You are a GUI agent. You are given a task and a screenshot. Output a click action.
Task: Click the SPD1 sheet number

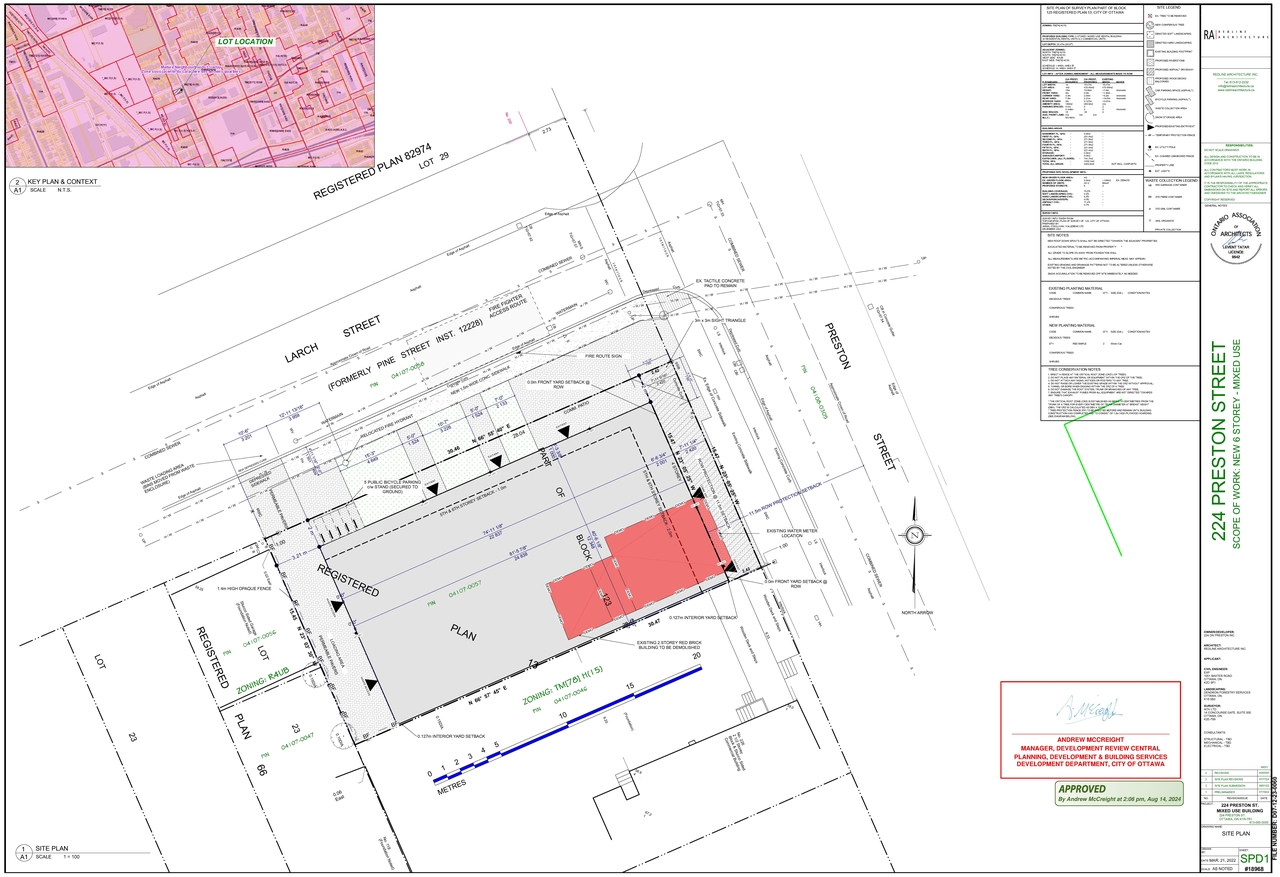click(1254, 859)
